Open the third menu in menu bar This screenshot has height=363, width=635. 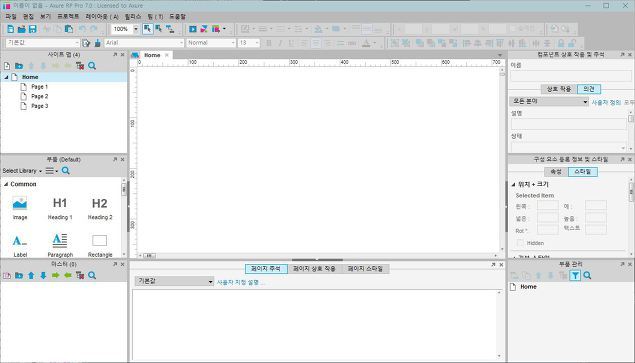click(x=45, y=17)
